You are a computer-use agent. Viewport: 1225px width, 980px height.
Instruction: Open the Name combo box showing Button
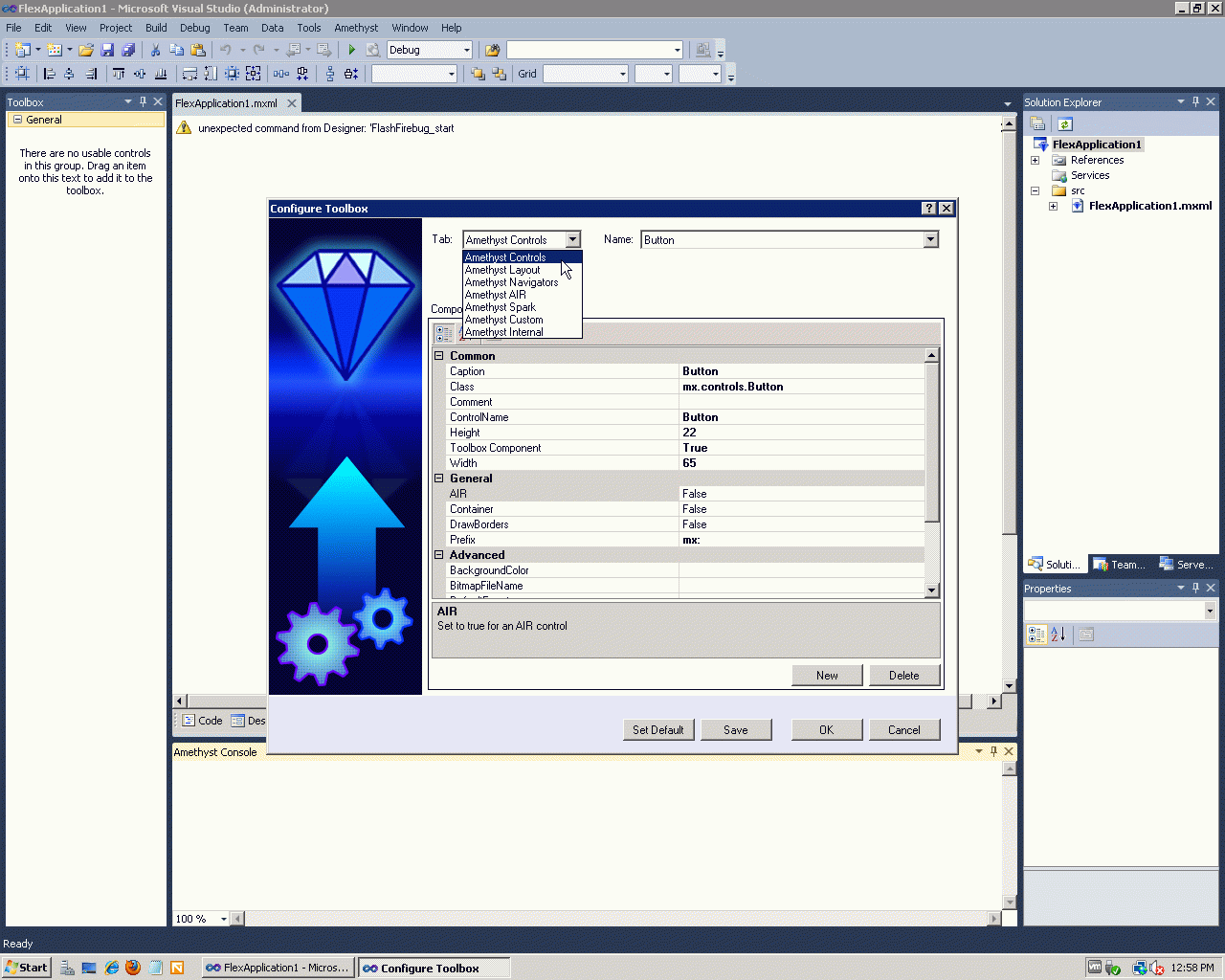coord(930,239)
